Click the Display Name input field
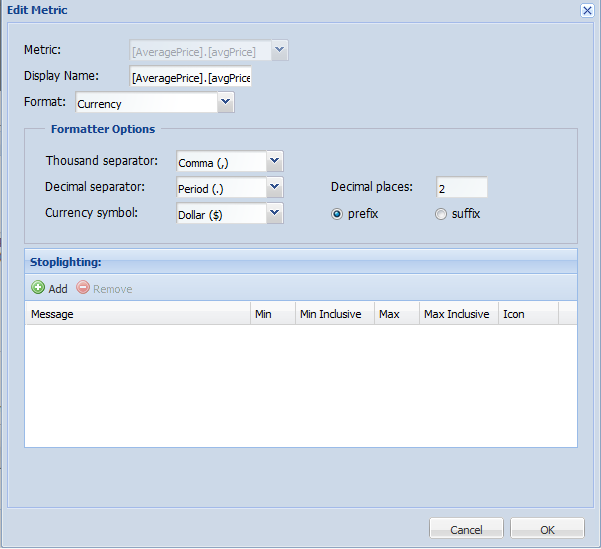Viewport: 601px width, 549px height. pos(190,76)
